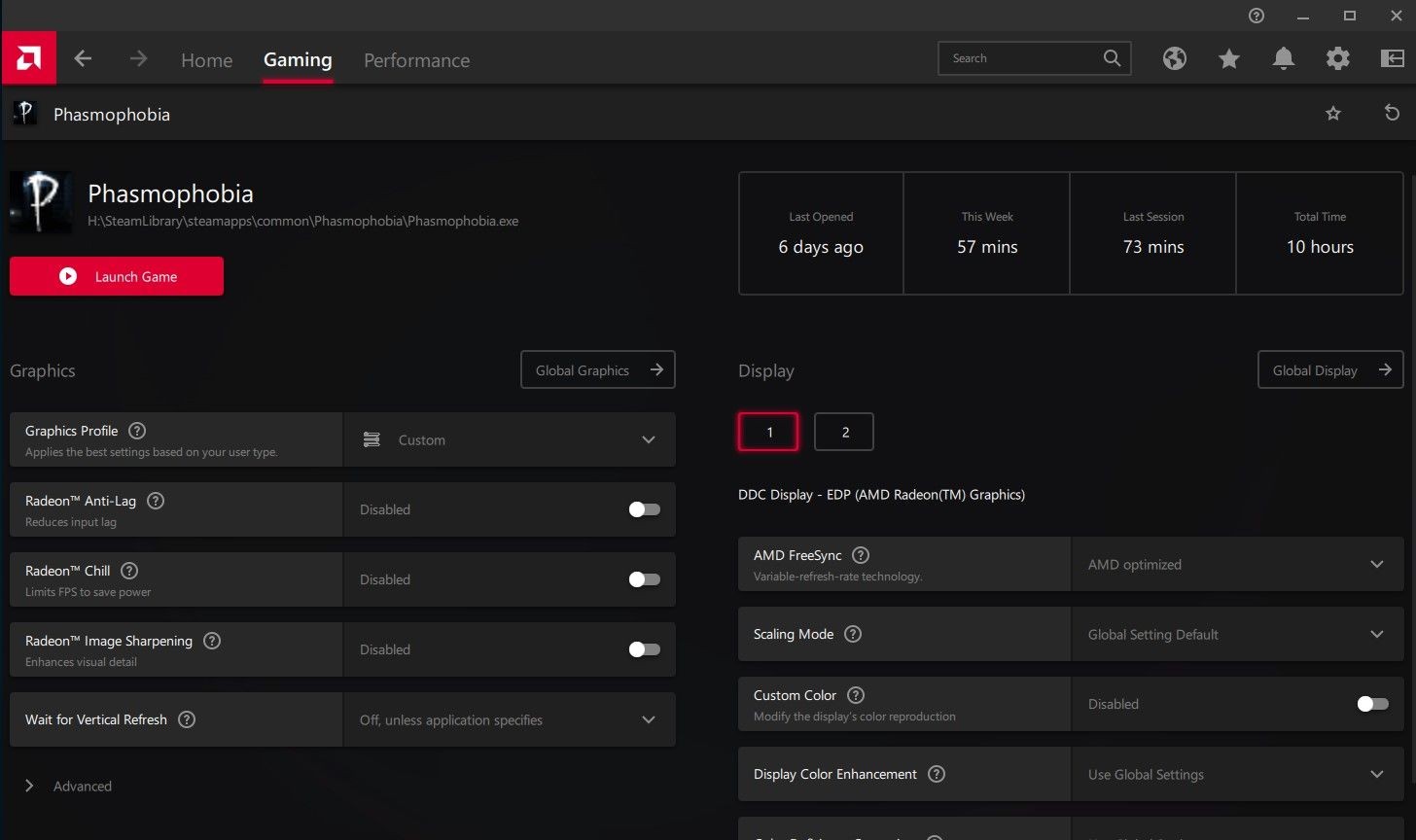1416x840 pixels.
Task: Click the Last Opened statistic tile
Action: tap(821, 233)
